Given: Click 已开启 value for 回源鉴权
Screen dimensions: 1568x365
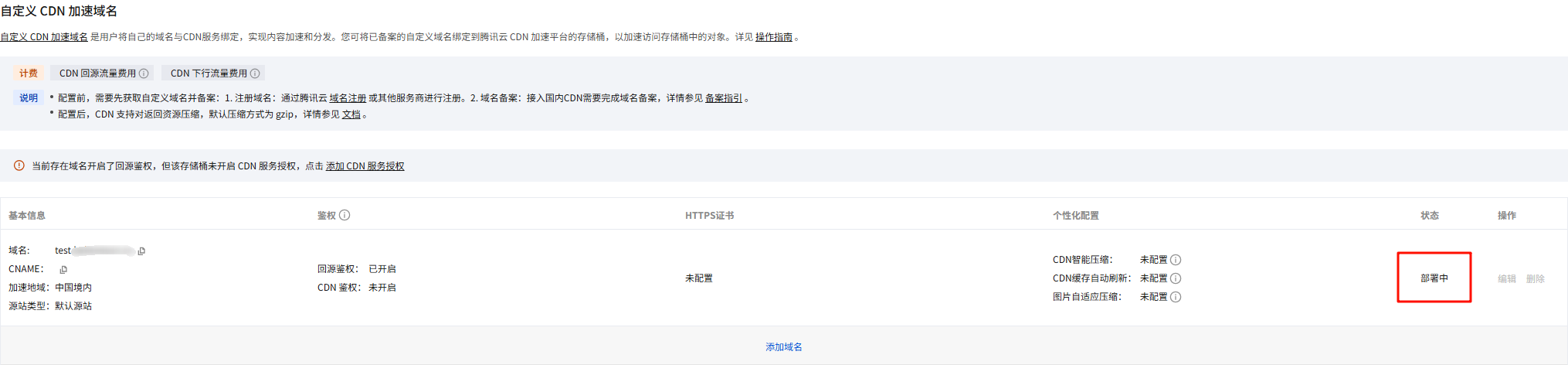Looking at the screenshot, I should (382, 269).
